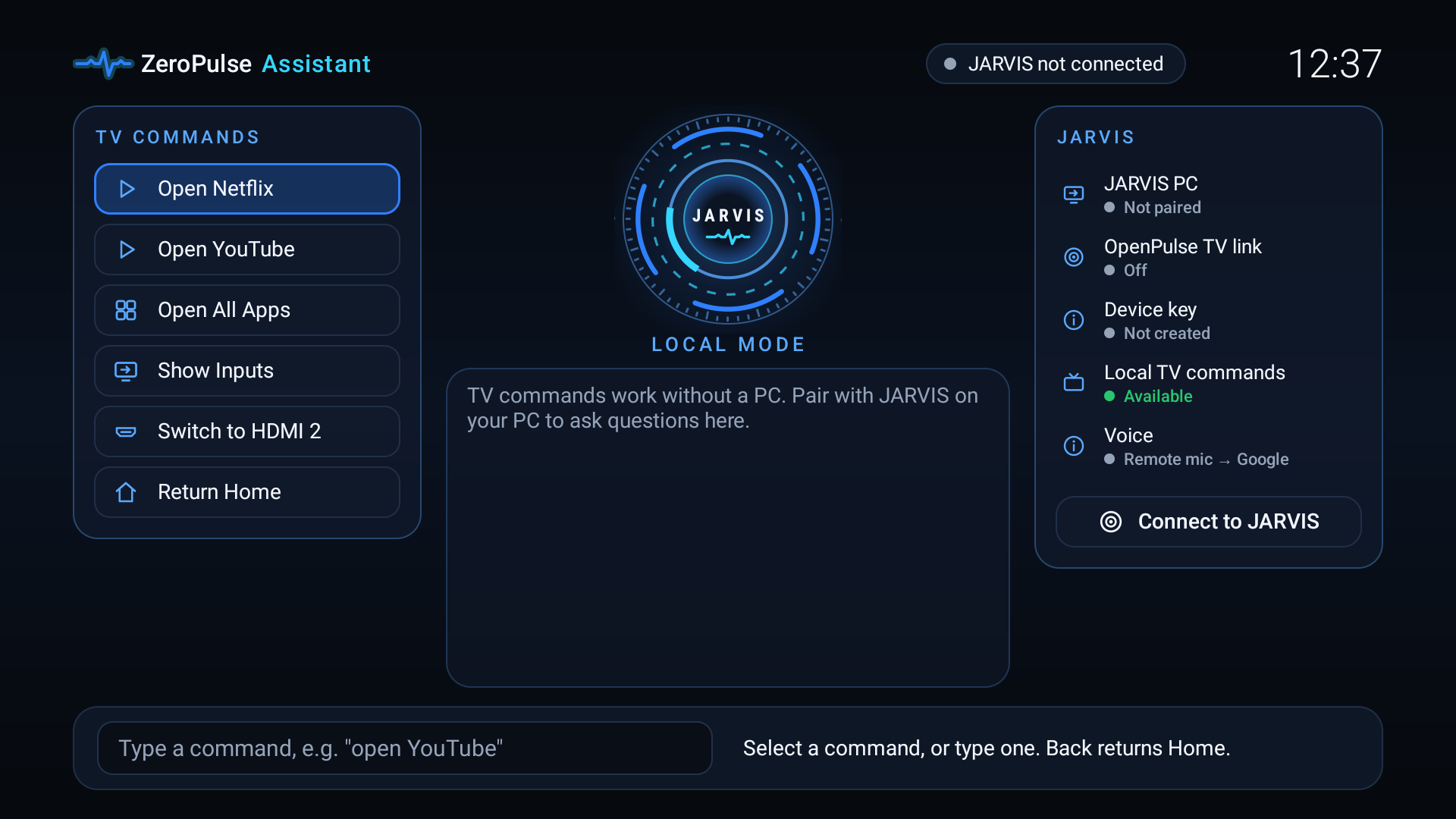This screenshot has height=819, width=1456.
Task: Click the Open Netflix command label
Action: [x=215, y=189]
